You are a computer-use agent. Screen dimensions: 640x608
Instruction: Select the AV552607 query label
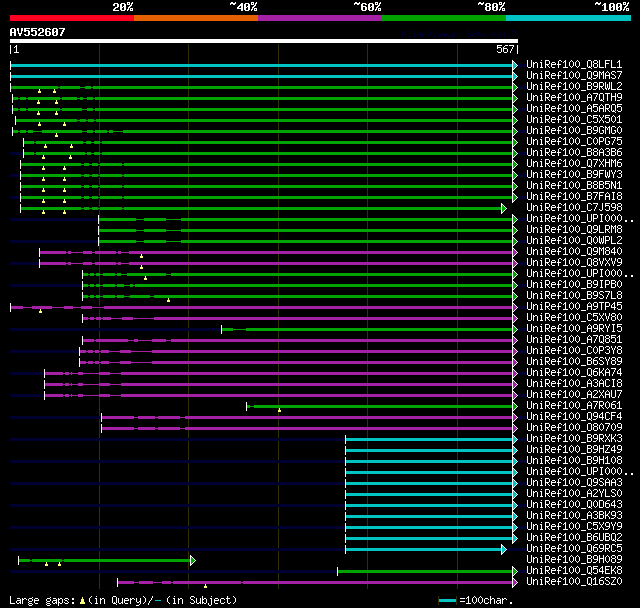click(38, 32)
